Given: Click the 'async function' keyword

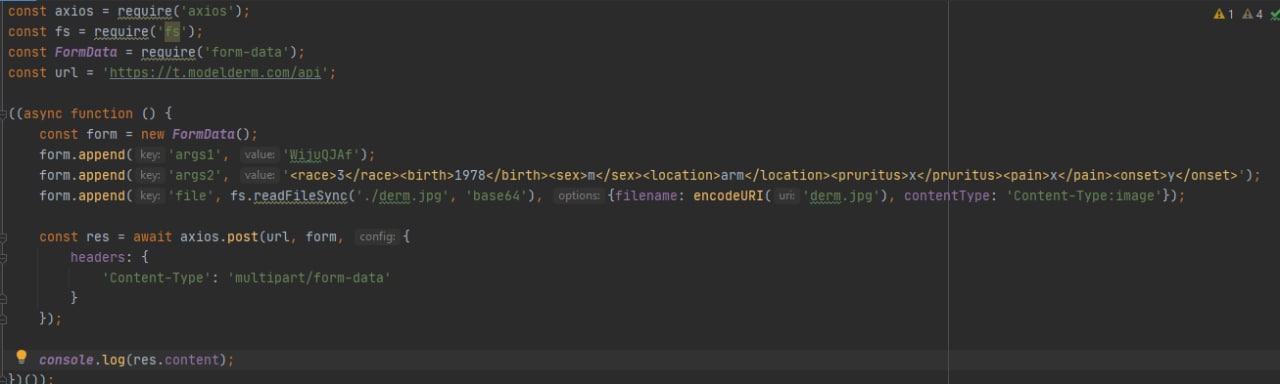Looking at the screenshot, I should pyautogui.click(x=78, y=114).
